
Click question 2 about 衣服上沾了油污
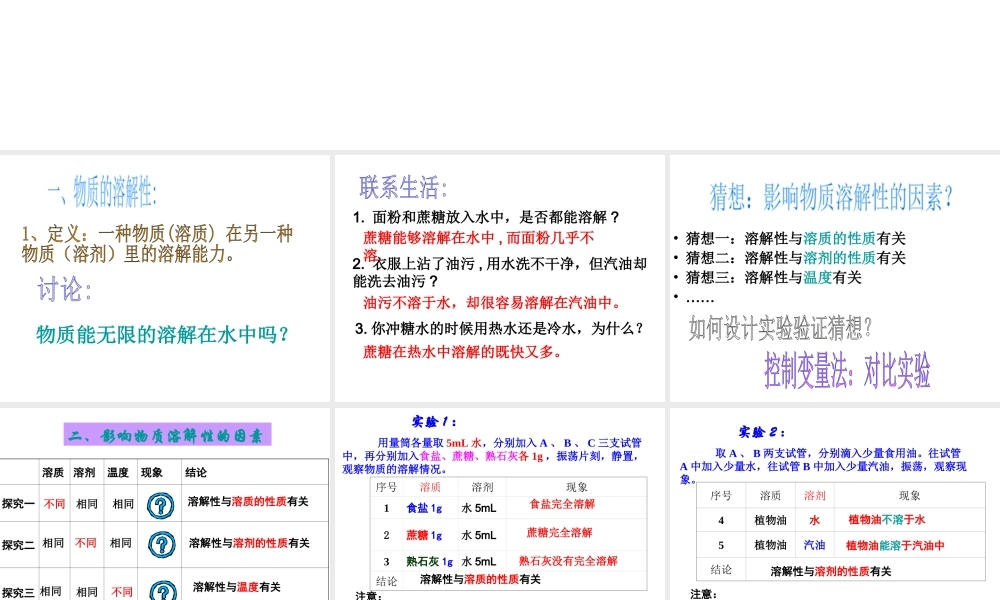click(500, 272)
